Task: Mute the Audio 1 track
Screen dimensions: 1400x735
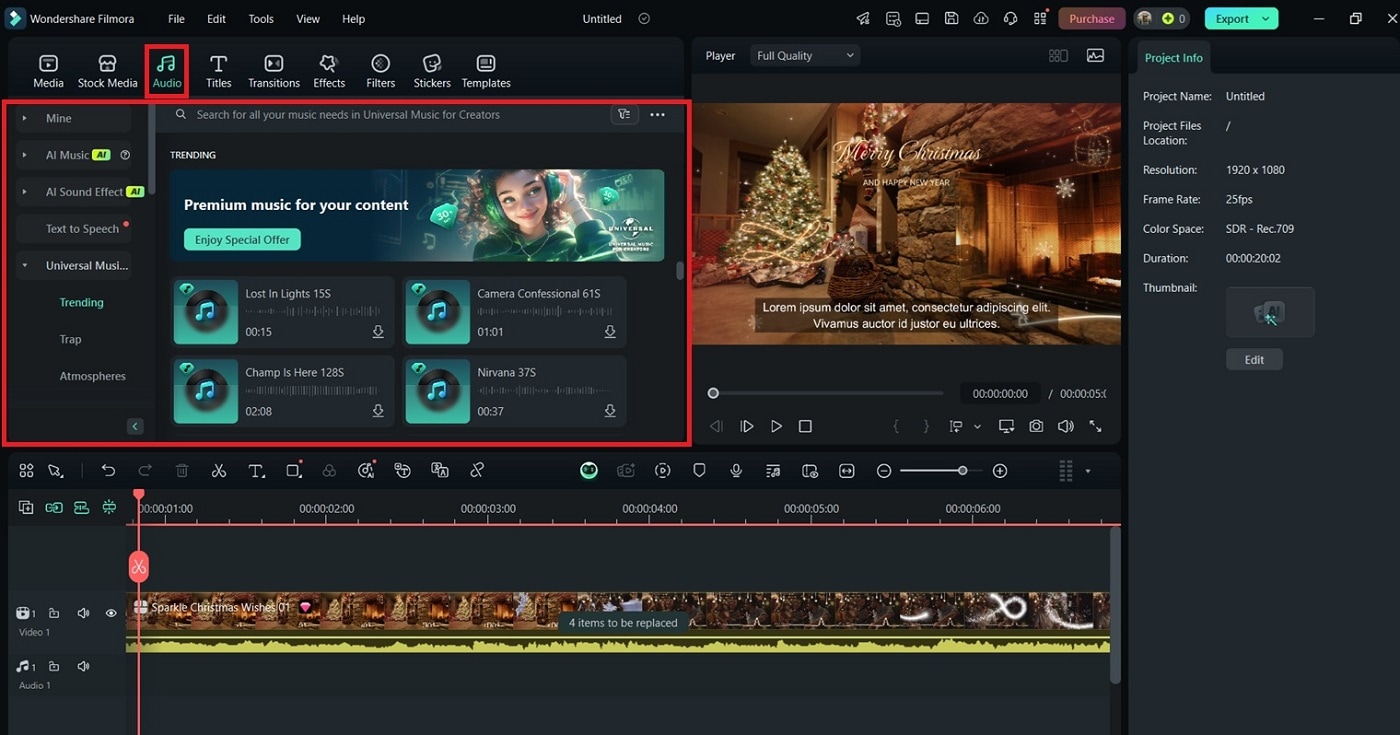Action: pos(84,666)
